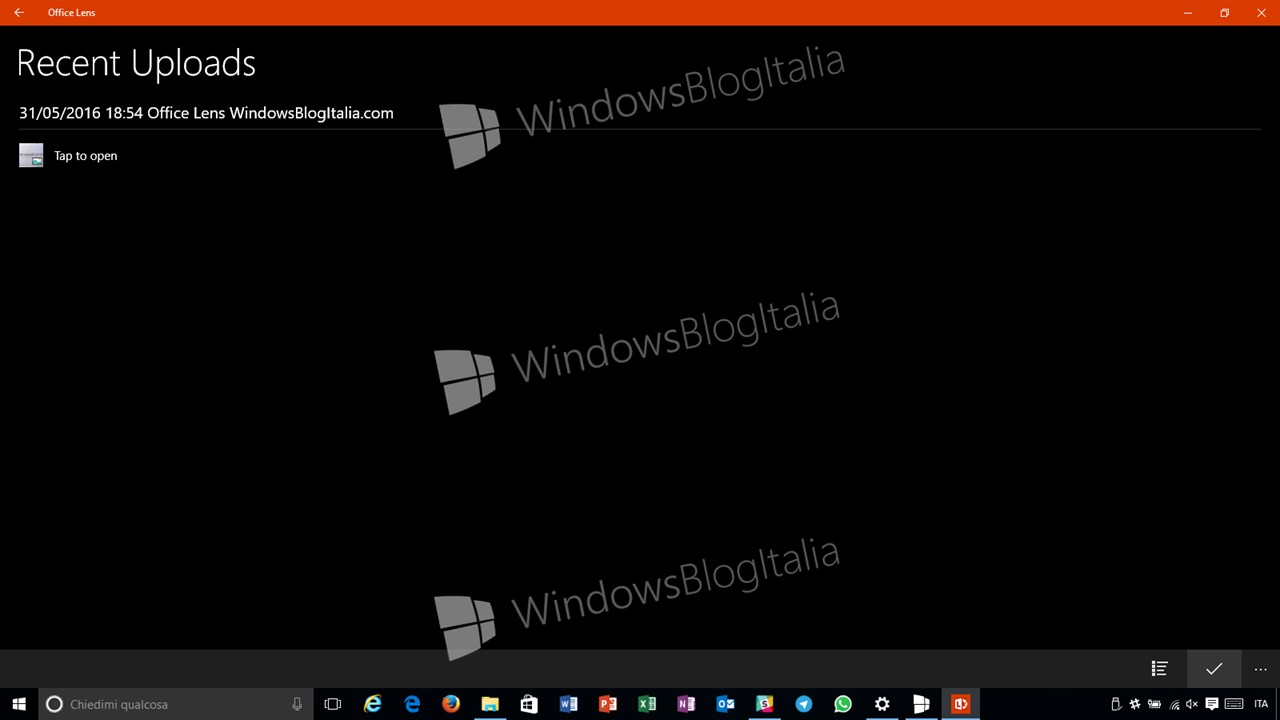The image size is (1280, 720).
Task: Close the Office Lens window
Action: [x=1261, y=13]
